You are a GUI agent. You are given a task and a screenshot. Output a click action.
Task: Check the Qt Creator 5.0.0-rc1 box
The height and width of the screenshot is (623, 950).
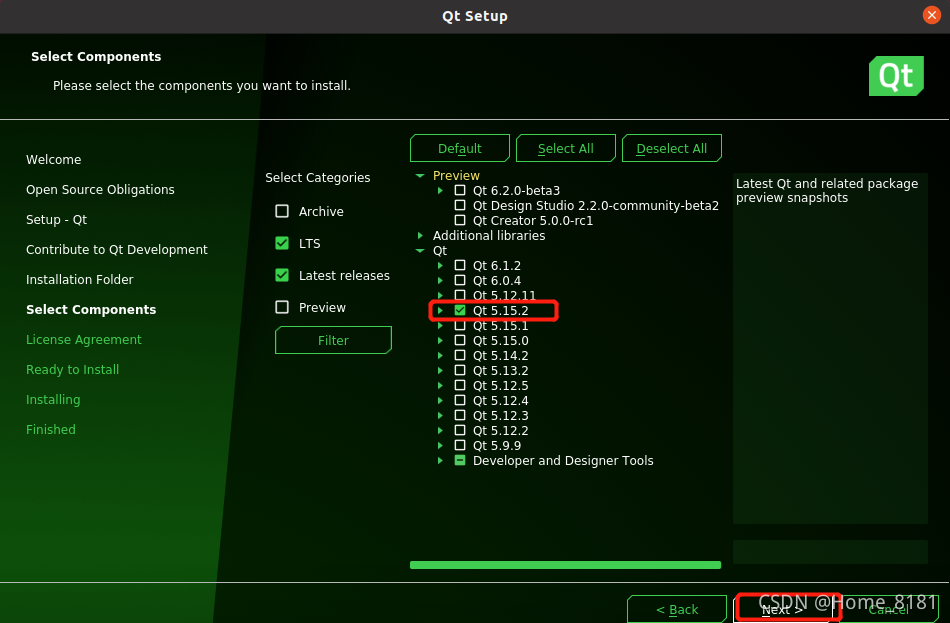pos(460,220)
